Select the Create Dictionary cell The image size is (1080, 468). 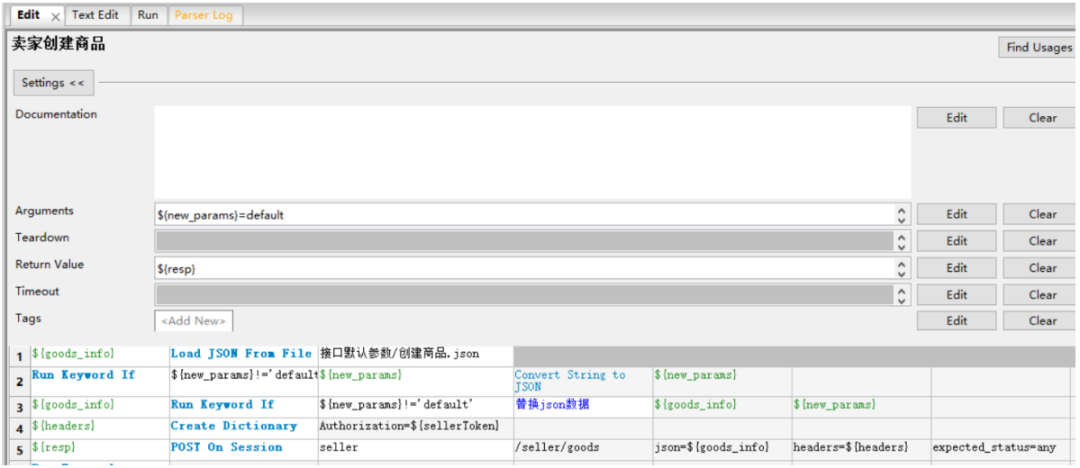(x=243, y=427)
